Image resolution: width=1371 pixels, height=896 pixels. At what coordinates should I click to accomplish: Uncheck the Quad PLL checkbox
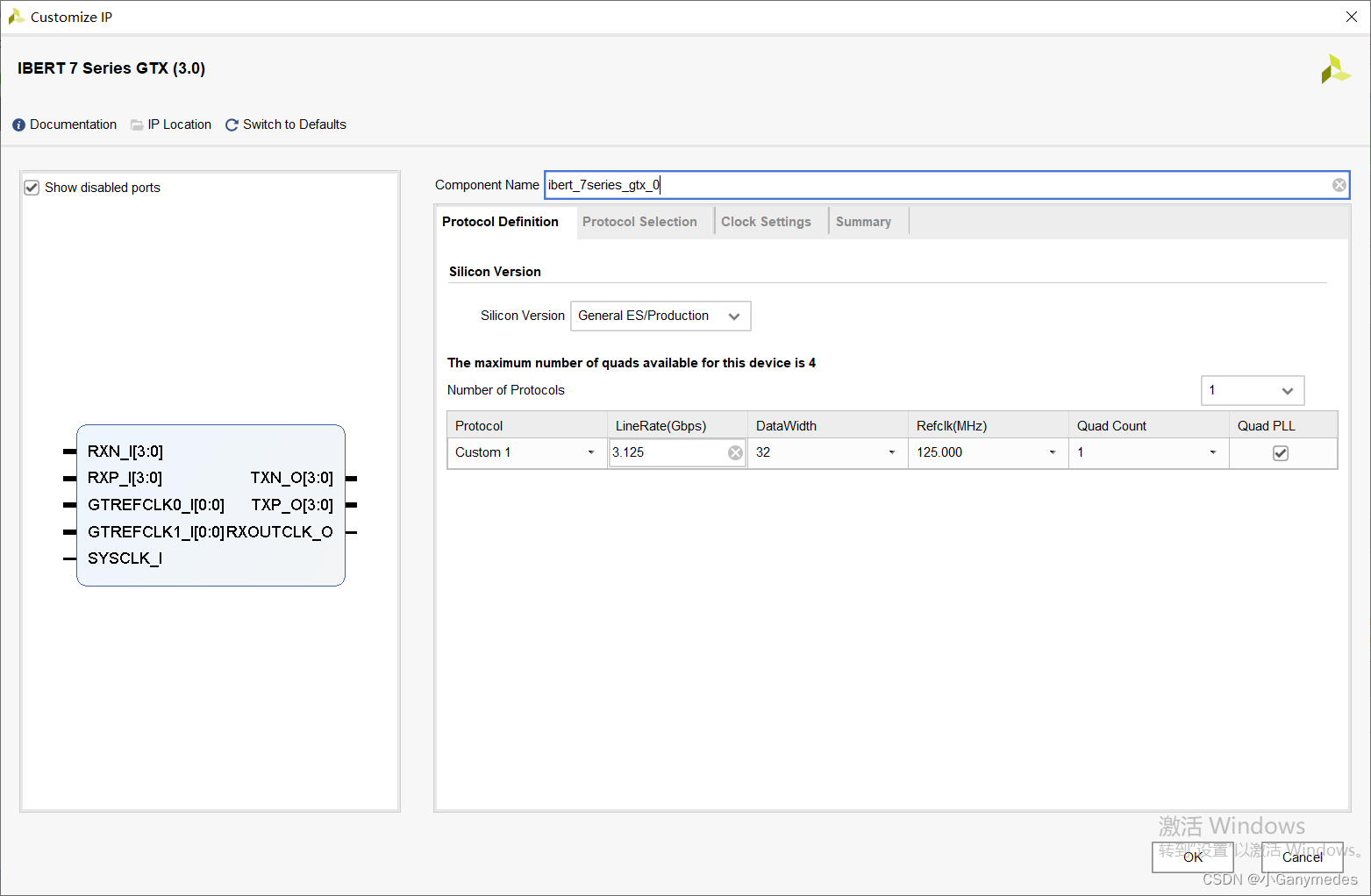pyautogui.click(x=1281, y=453)
